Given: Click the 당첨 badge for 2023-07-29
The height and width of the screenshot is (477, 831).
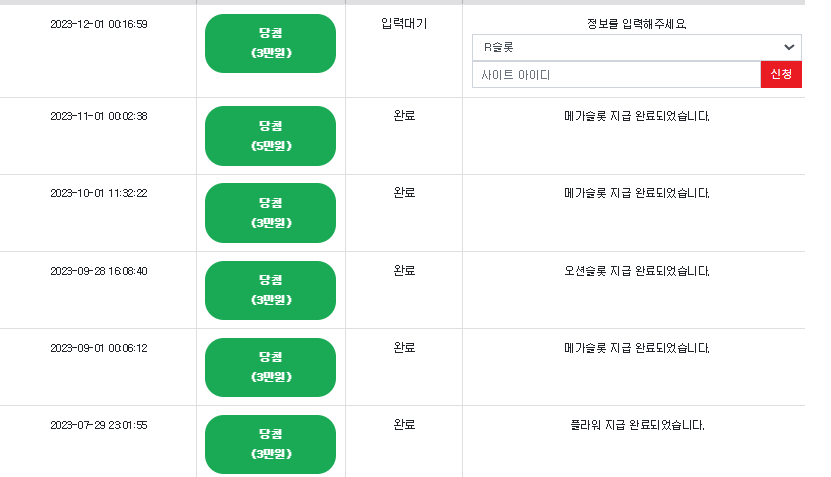Looking at the screenshot, I should [270, 444].
